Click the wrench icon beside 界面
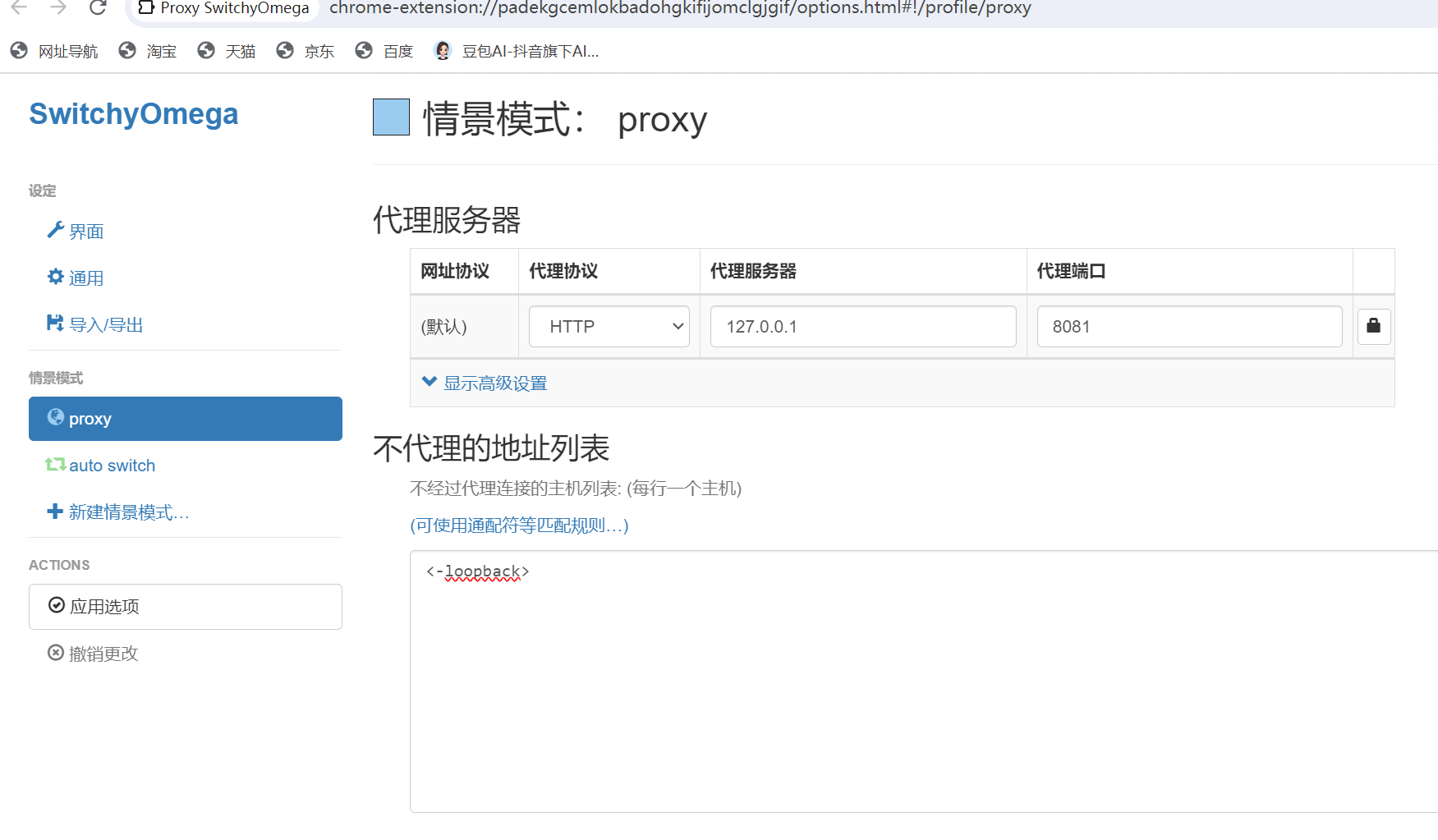Image resolution: width=1438 pixels, height=840 pixels. (56, 230)
